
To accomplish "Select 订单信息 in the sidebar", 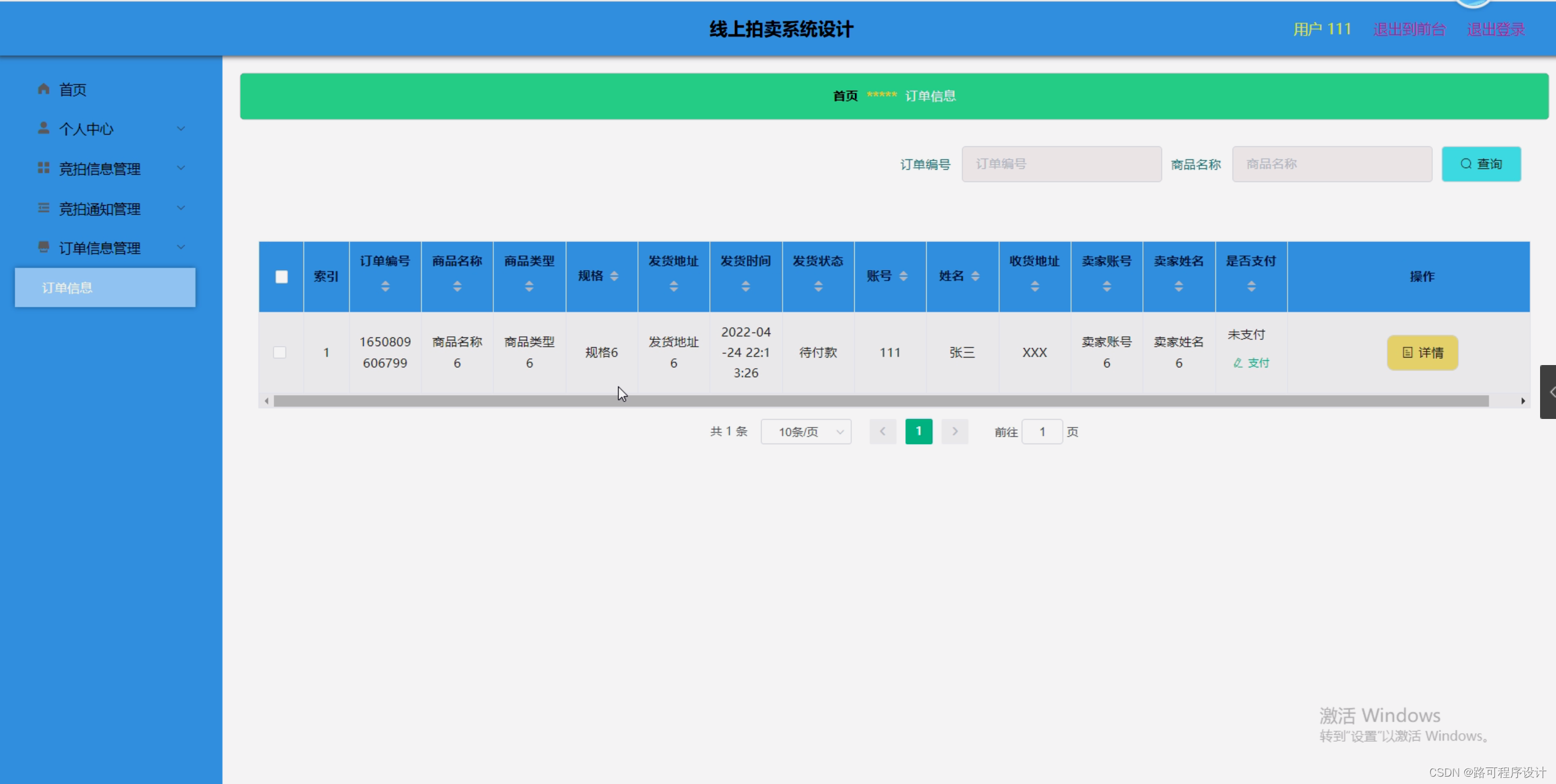I will pos(67,287).
